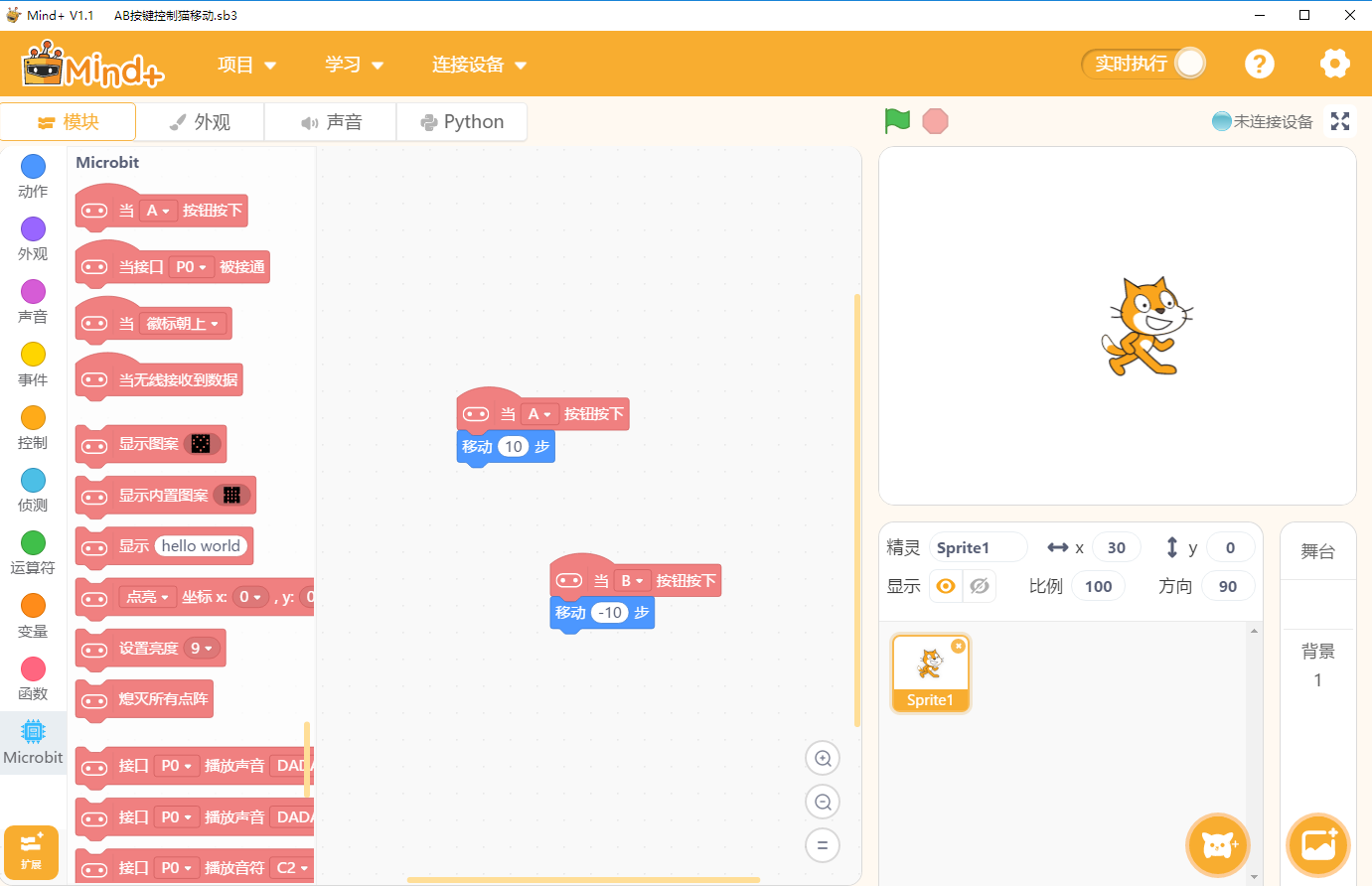Image resolution: width=1372 pixels, height=886 pixels.
Task: Open B dropdown in workspace hat block
Action: click(x=632, y=581)
